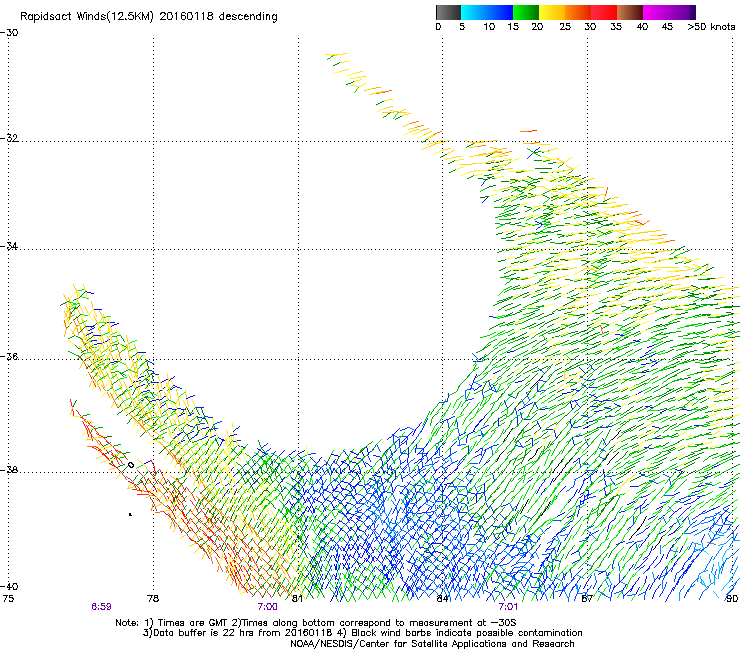Click the '10' label under the color bar
740x650 pixels.
[x=489, y=27]
